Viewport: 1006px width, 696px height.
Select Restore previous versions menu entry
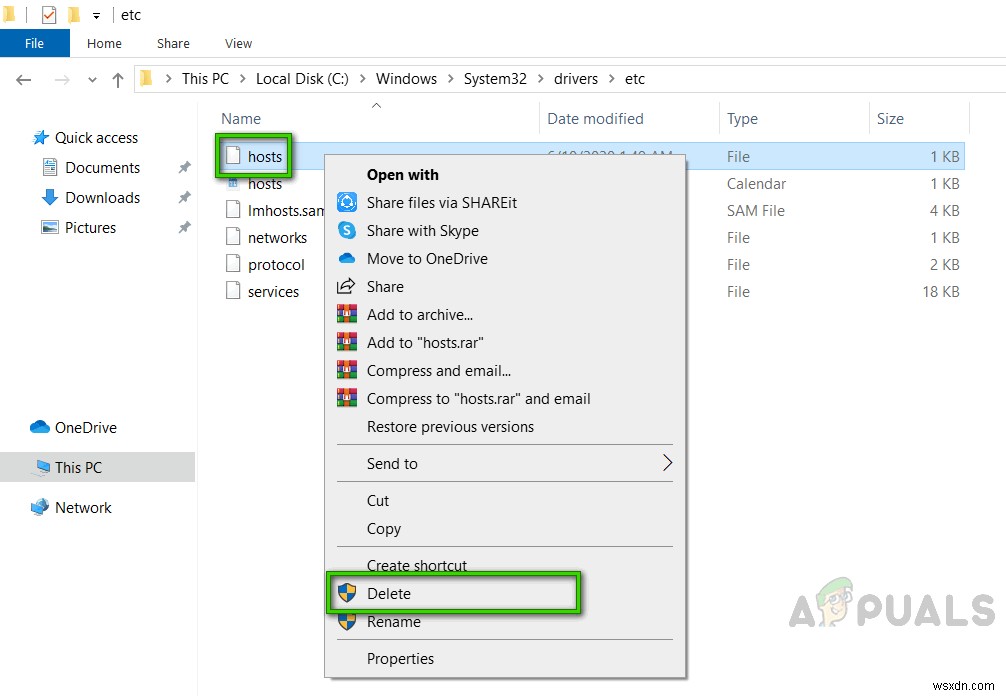(505, 427)
